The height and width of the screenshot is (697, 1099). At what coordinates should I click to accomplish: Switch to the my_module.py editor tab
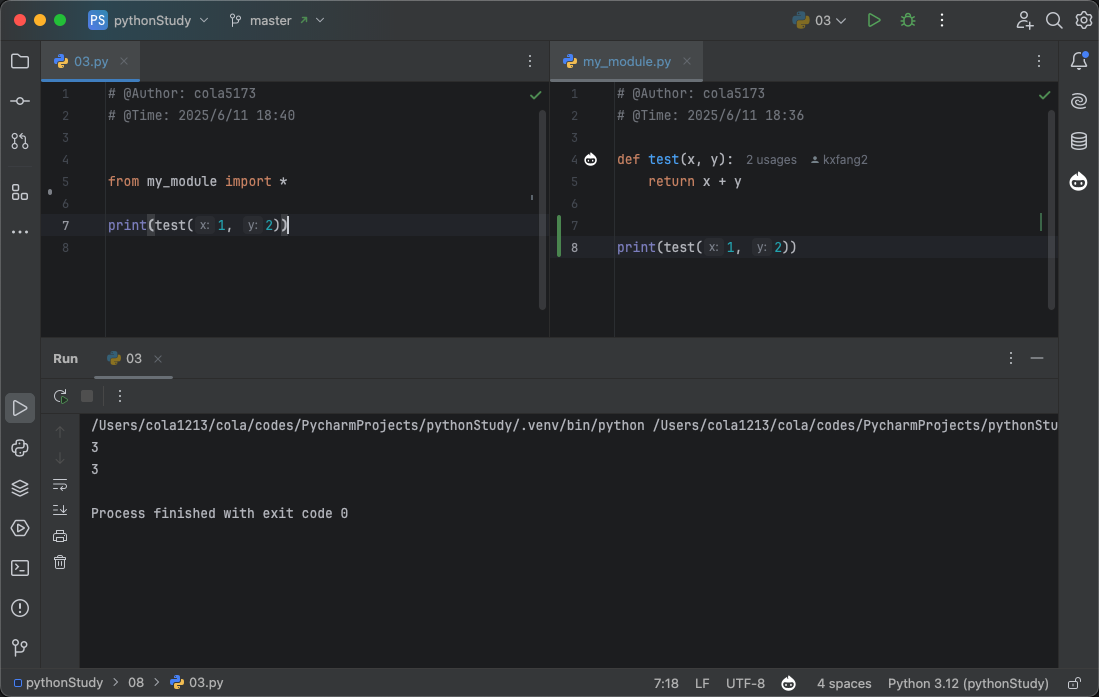[627, 61]
